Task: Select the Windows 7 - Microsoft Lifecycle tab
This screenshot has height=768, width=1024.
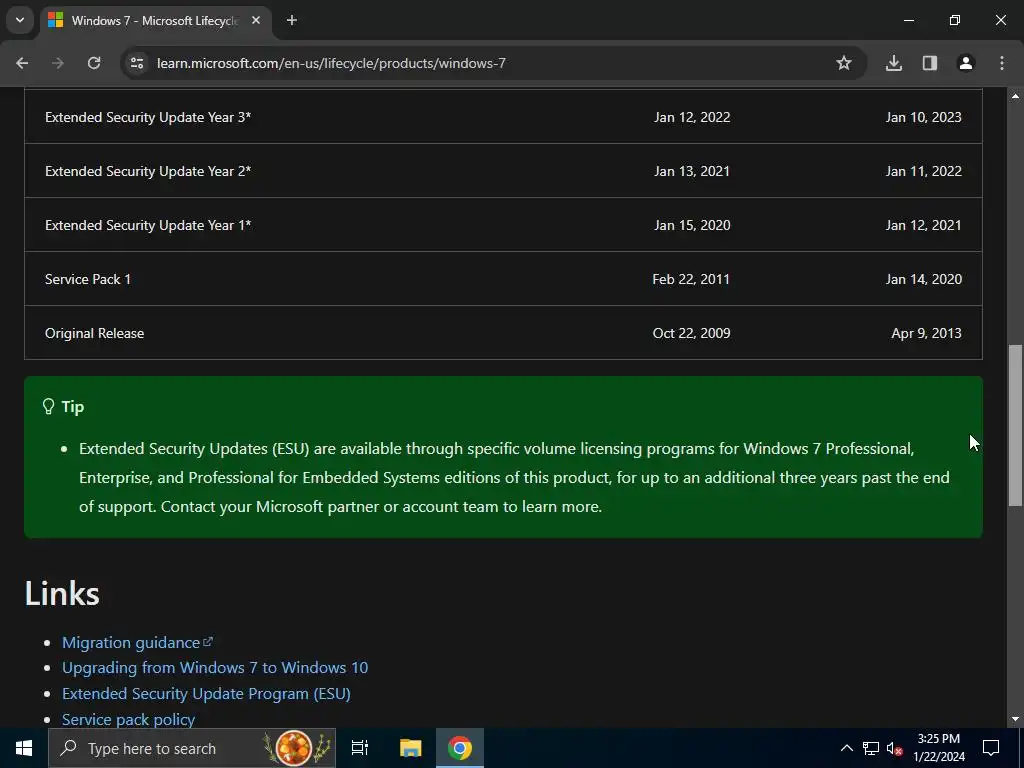Action: [157, 21]
